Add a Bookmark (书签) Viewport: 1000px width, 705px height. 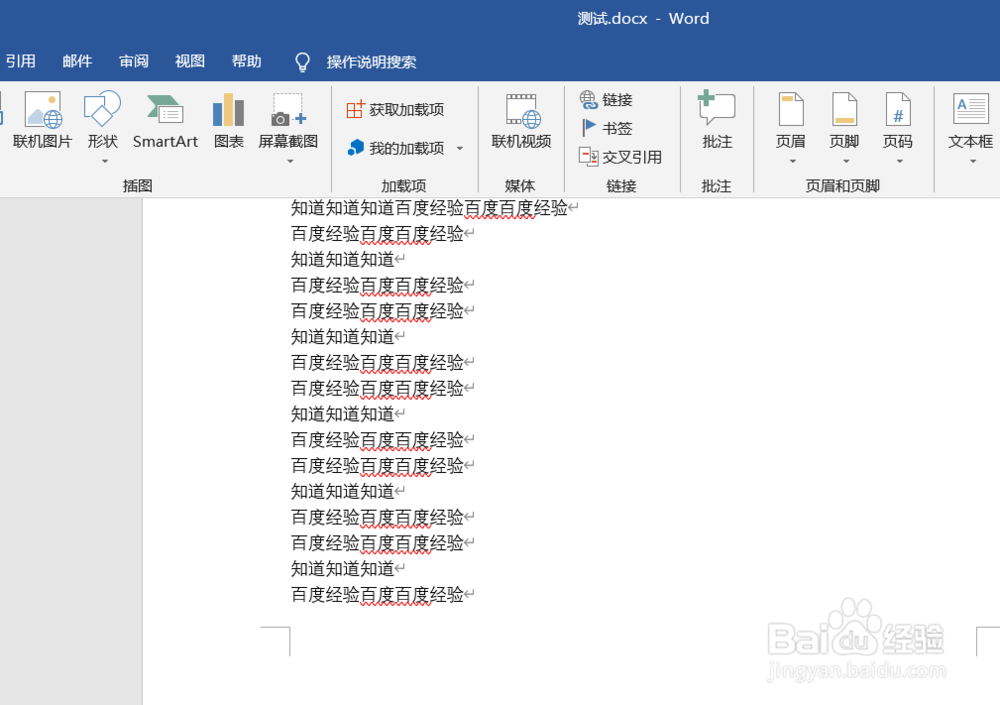pyautogui.click(x=606, y=128)
